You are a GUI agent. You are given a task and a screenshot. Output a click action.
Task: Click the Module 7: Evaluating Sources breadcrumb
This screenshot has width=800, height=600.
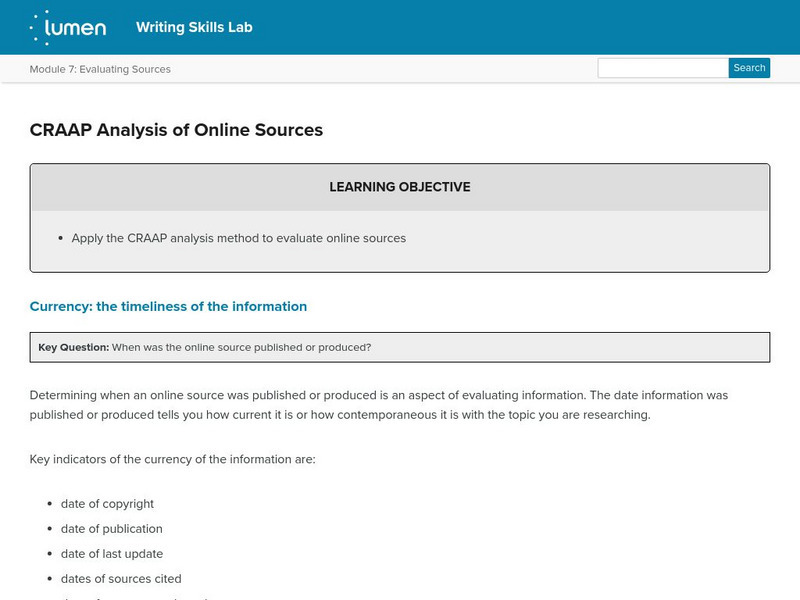[x=97, y=68]
